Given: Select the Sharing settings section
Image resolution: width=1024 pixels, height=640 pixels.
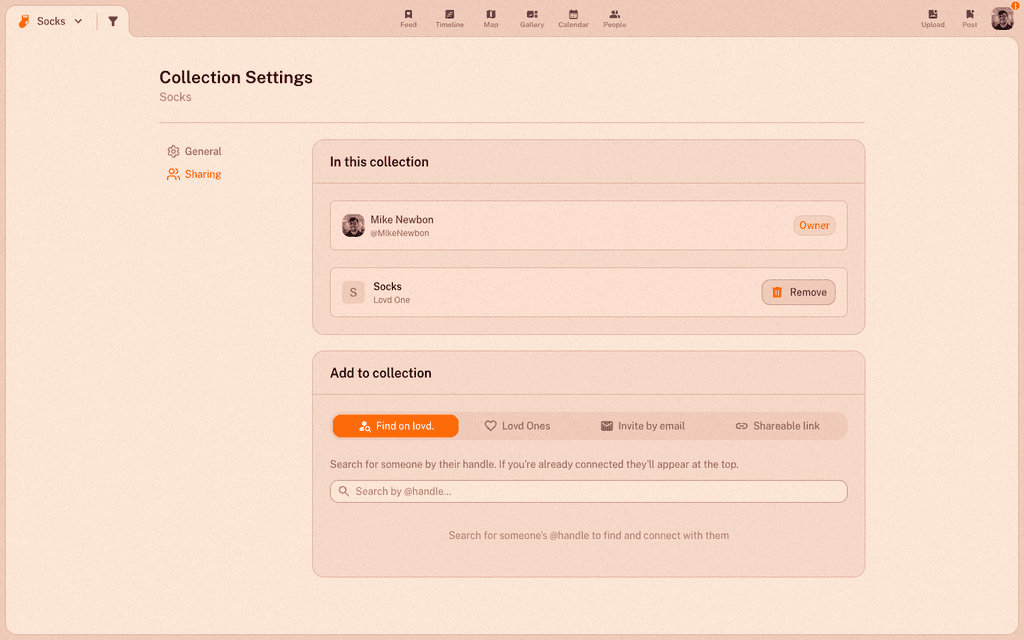Looking at the screenshot, I should pyautogui.click(x=194, y=174).
